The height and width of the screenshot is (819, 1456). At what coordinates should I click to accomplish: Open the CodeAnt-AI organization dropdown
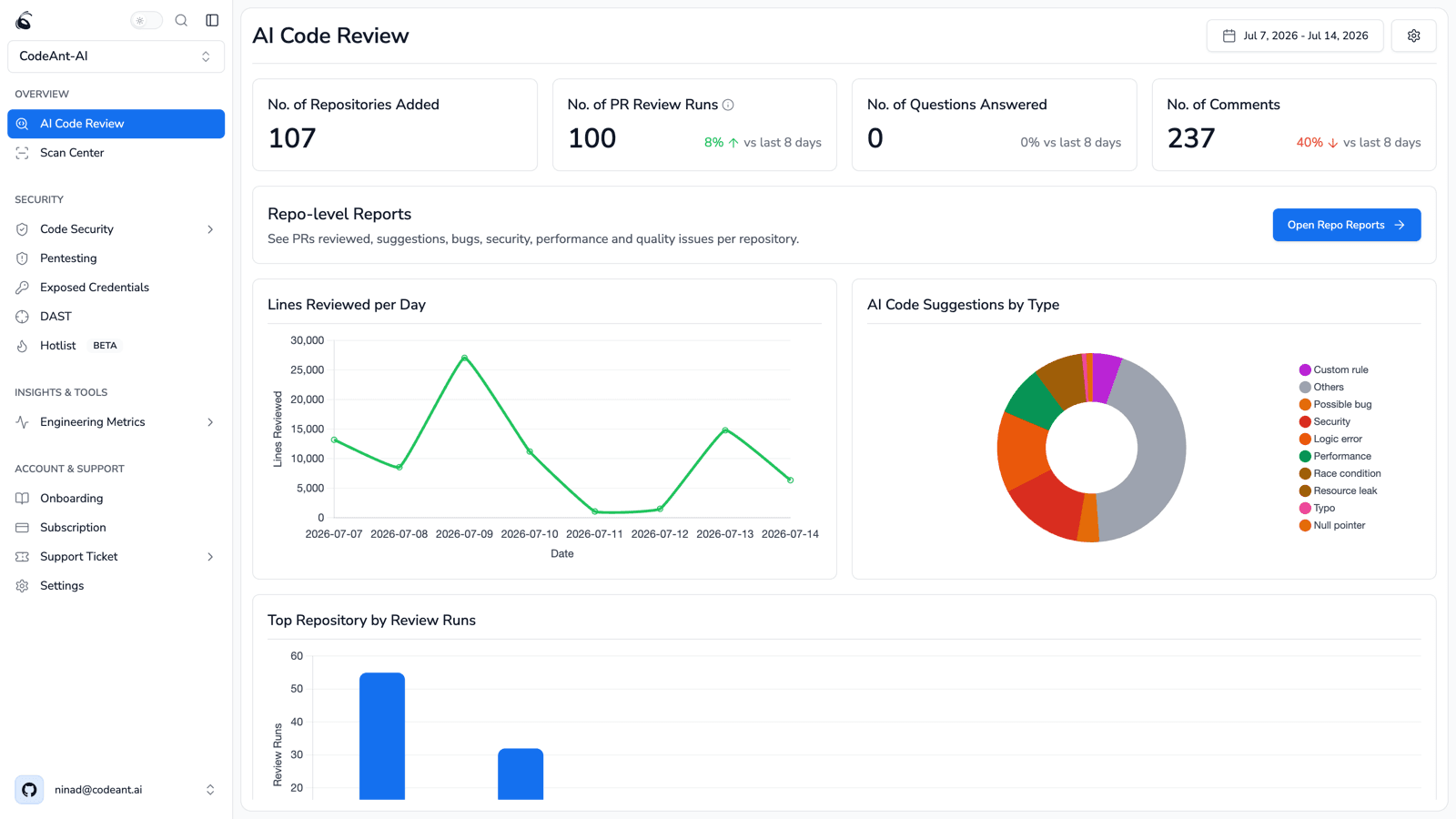(116, 56)
